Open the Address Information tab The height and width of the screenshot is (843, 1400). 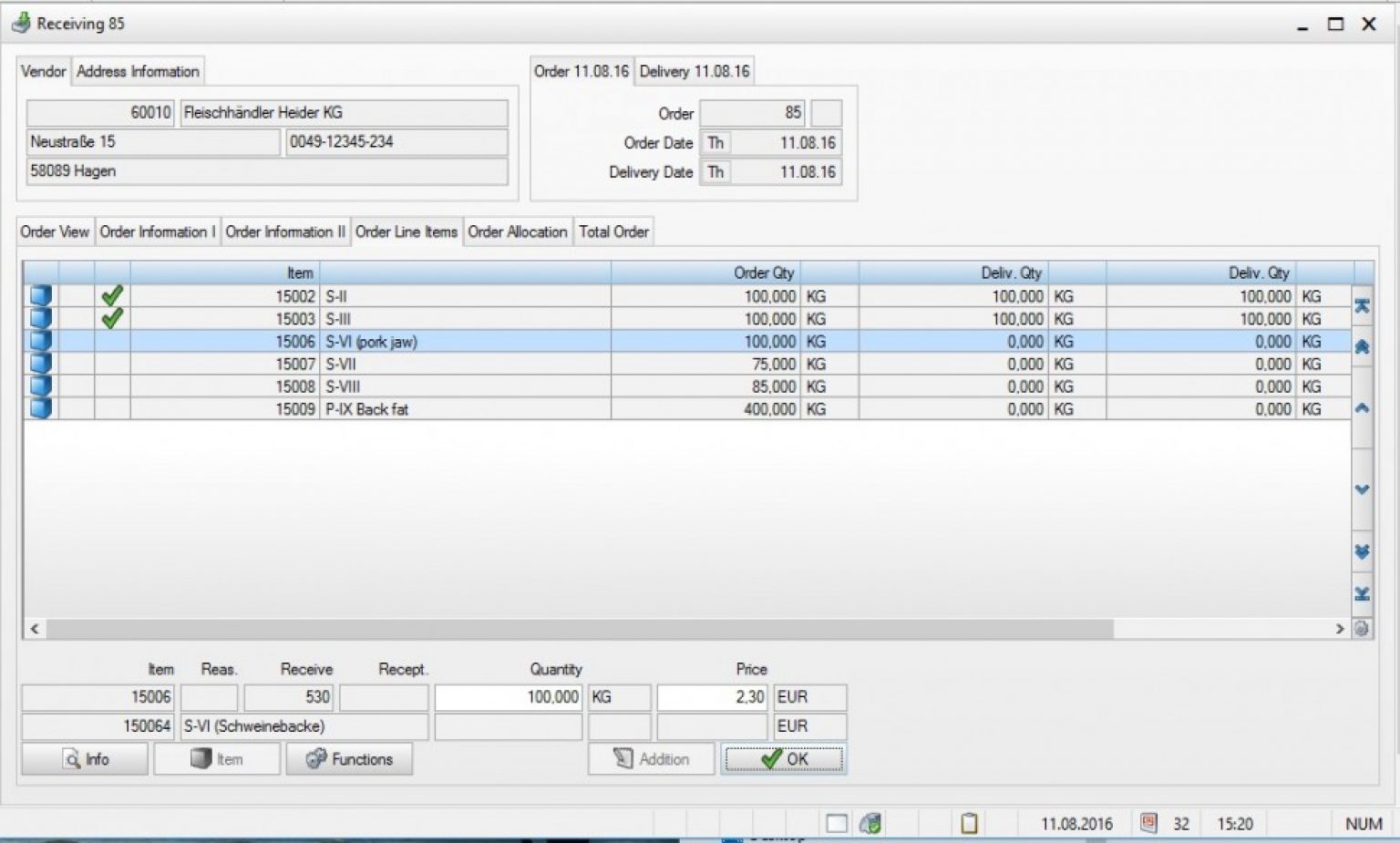click(138, 70)
